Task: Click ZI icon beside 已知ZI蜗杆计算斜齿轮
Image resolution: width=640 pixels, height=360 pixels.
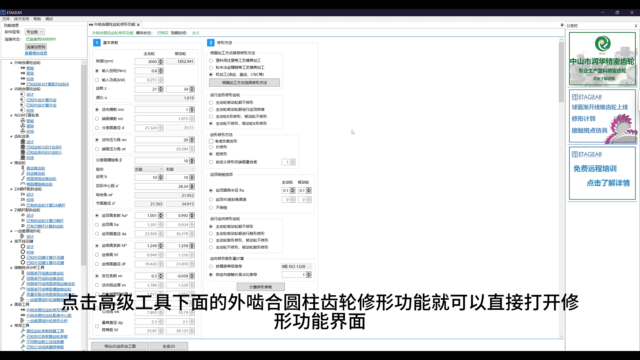Action: 23,226
